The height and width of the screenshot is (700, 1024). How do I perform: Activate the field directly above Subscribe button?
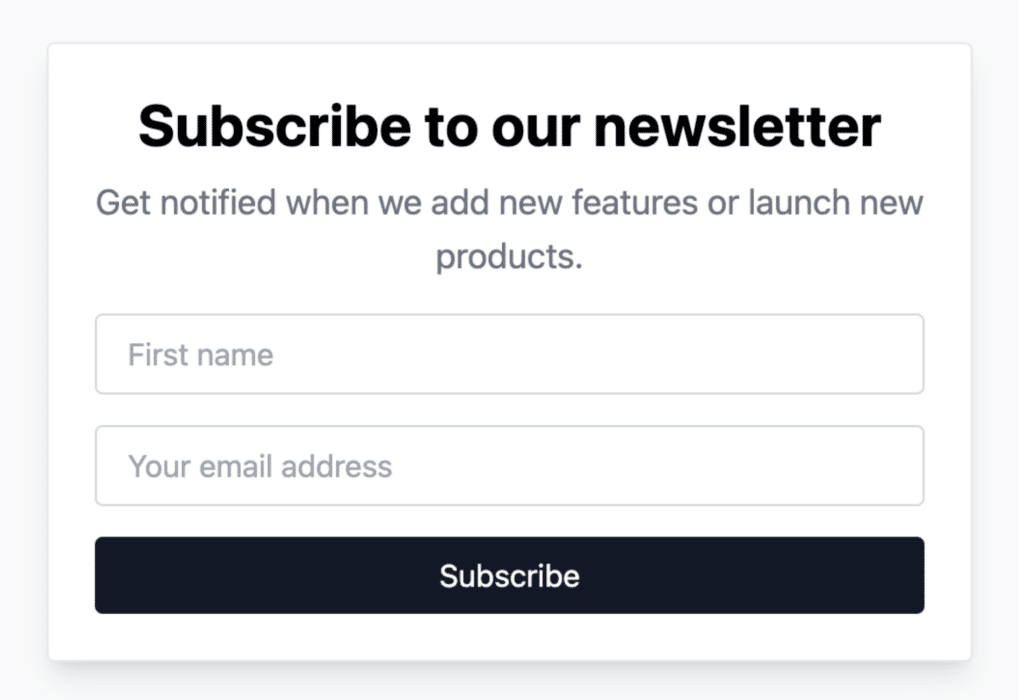[x=509, y=466]
